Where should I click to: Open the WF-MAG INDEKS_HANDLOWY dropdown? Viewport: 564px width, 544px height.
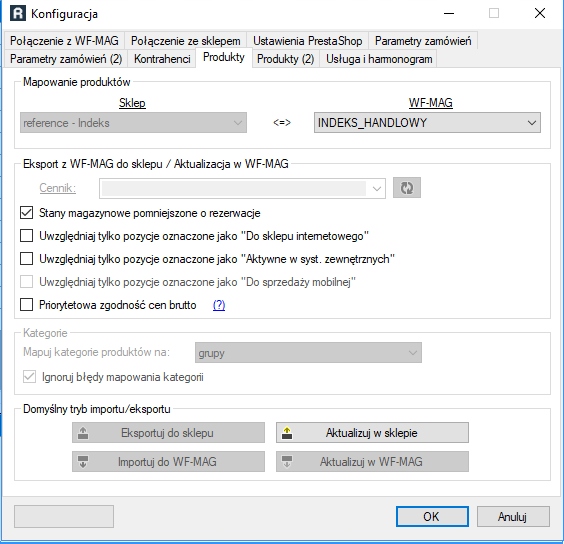tap(427, 123)
